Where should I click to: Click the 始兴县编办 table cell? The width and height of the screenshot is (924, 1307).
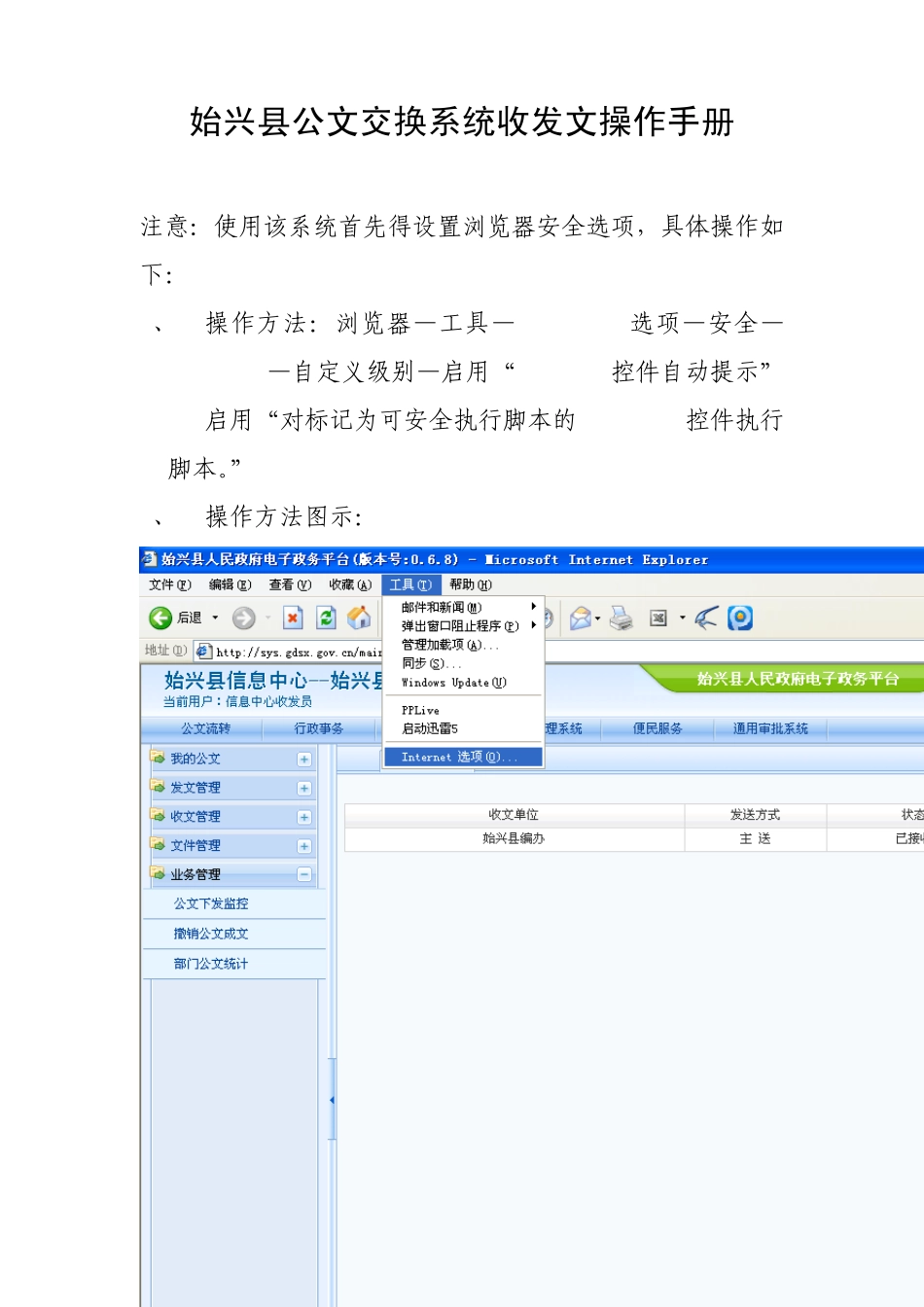tap(514, 838)
